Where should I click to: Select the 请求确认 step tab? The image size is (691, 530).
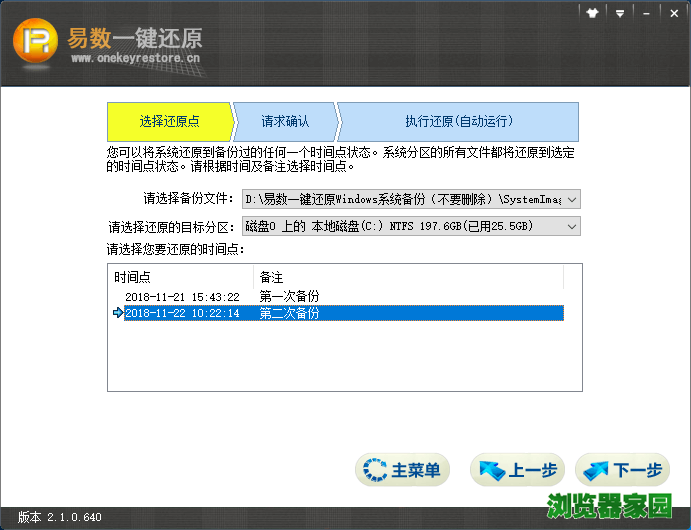point(285,122)
